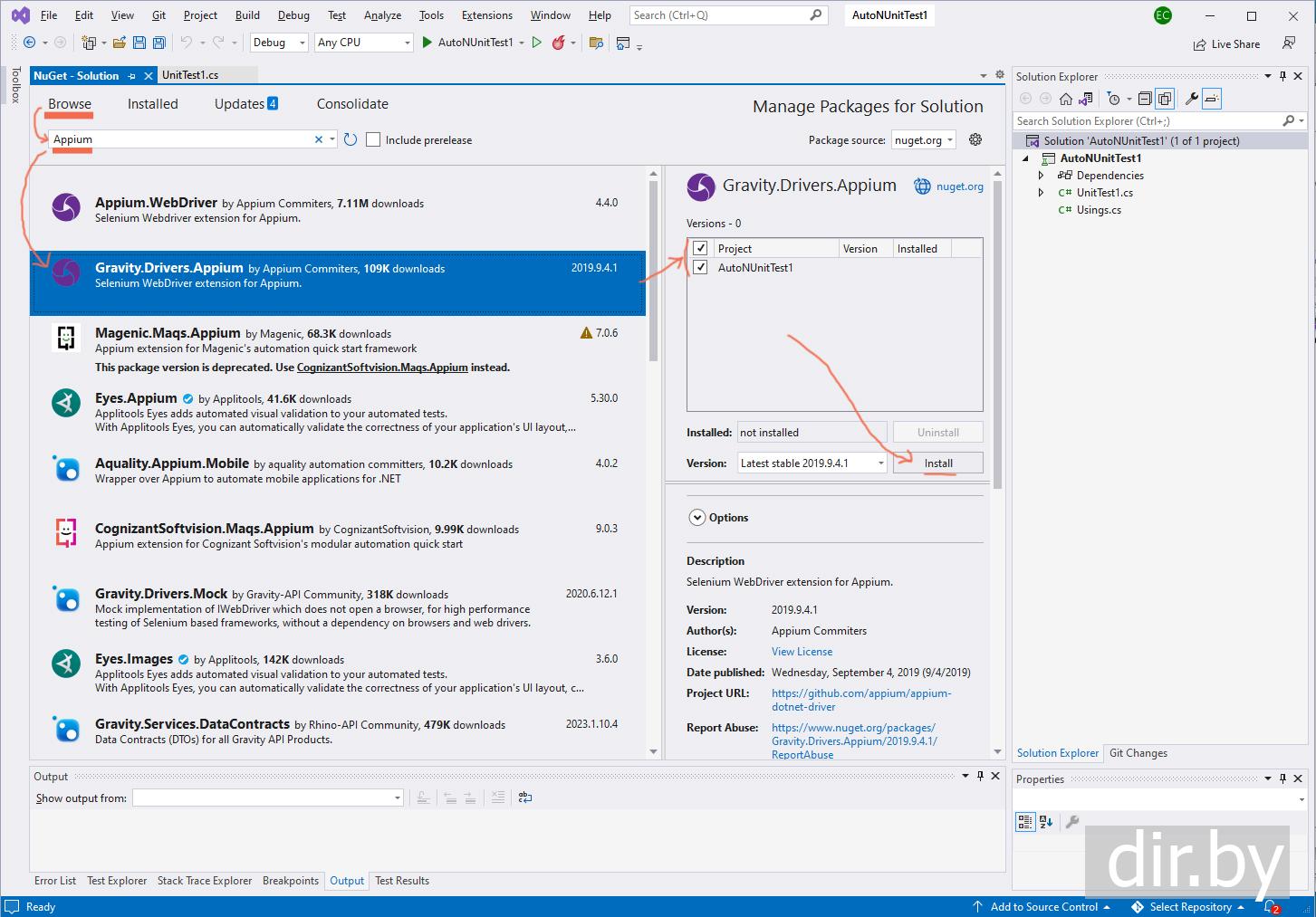Screen dimensions: 1316x917
Task: Toggle the select-all Project header checkbox
Action: [700, 248]
